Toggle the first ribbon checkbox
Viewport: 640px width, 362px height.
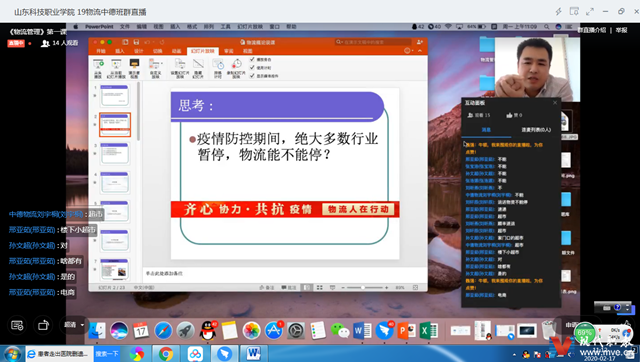coord(252,60)
